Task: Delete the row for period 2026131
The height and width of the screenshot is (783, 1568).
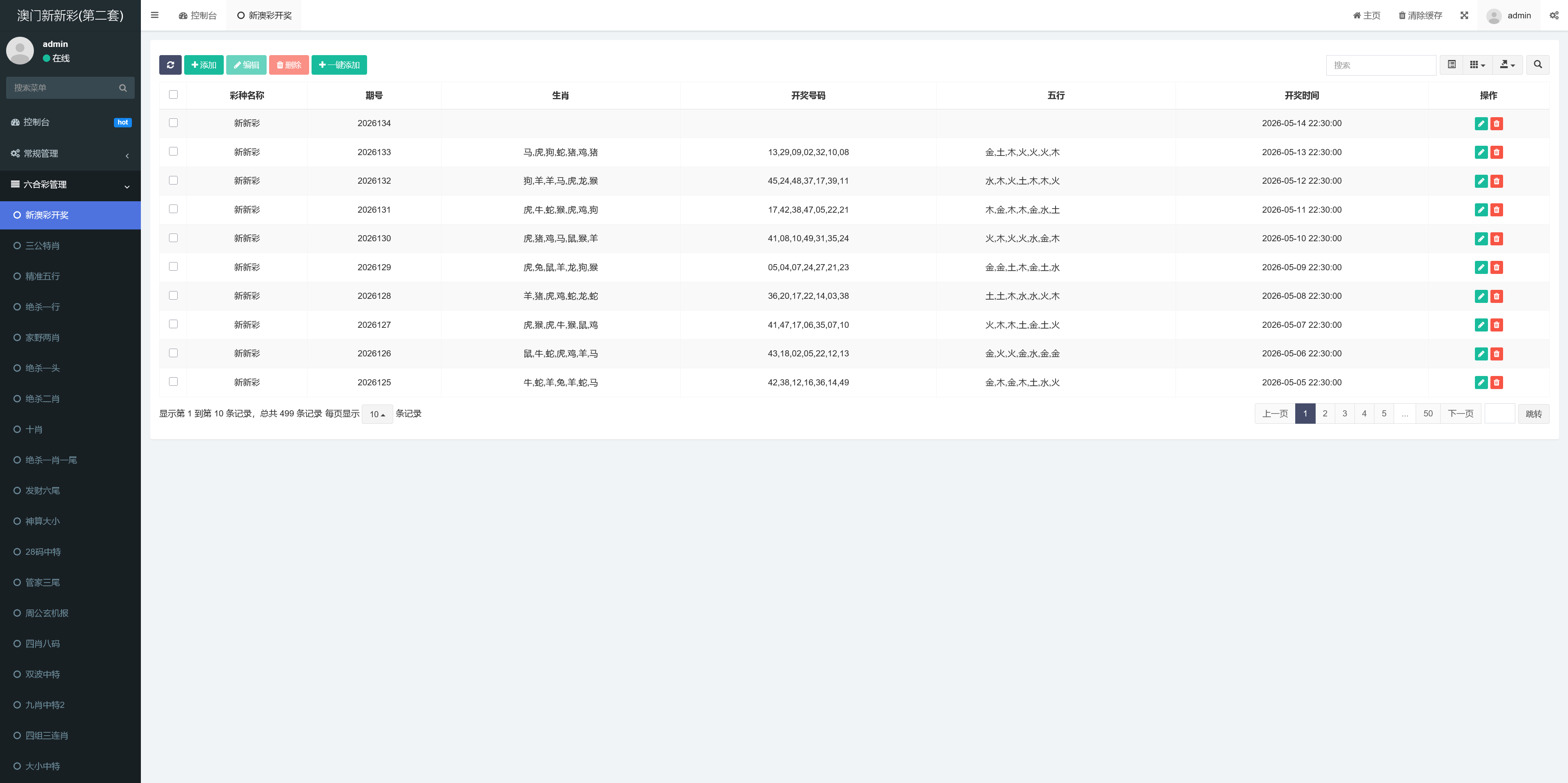Action: [1496, 210]
